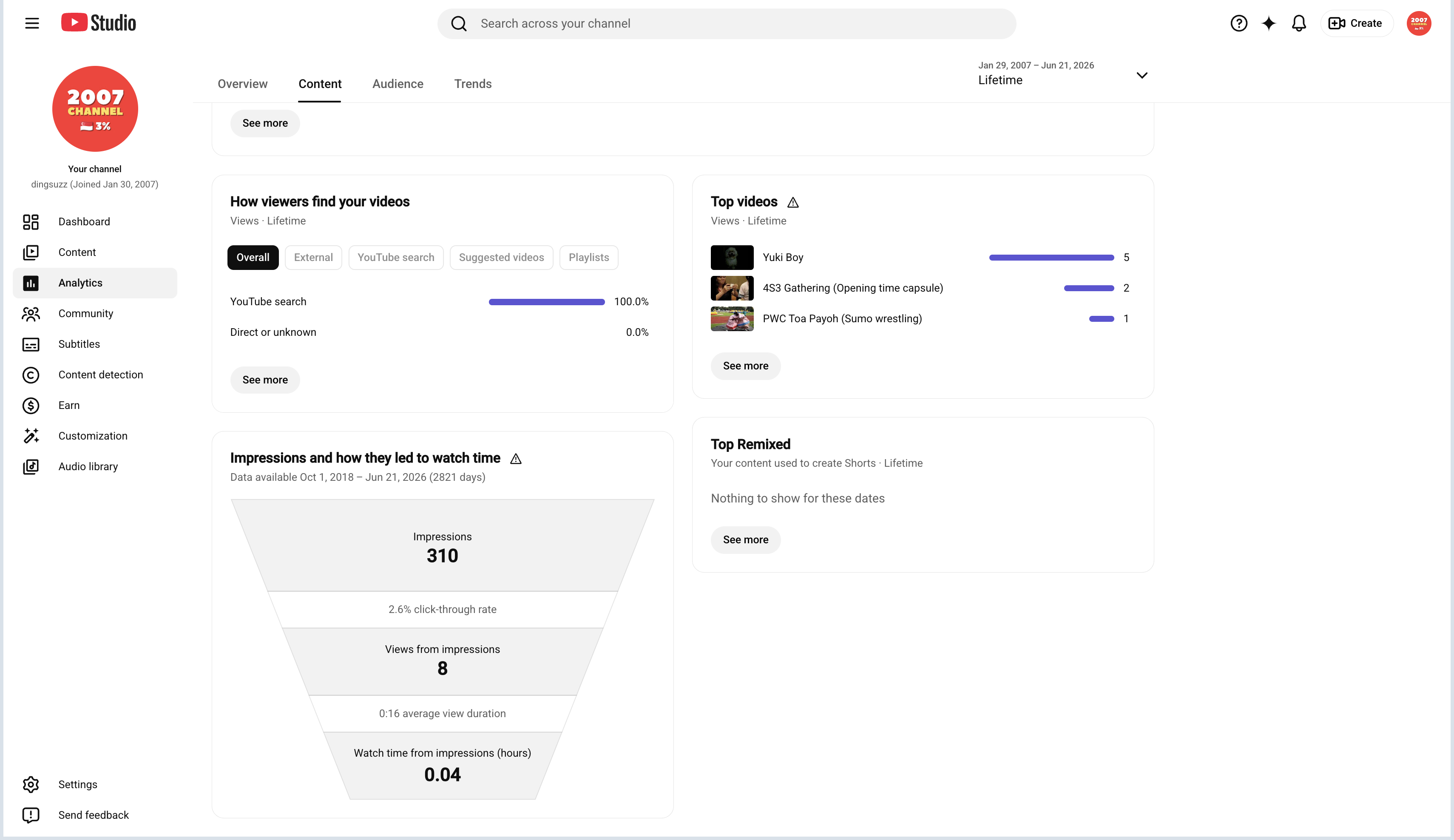The image size is (1454, 840).
Task: Click See more at top card
Action: pyautogui.click(x=265, y=123)
